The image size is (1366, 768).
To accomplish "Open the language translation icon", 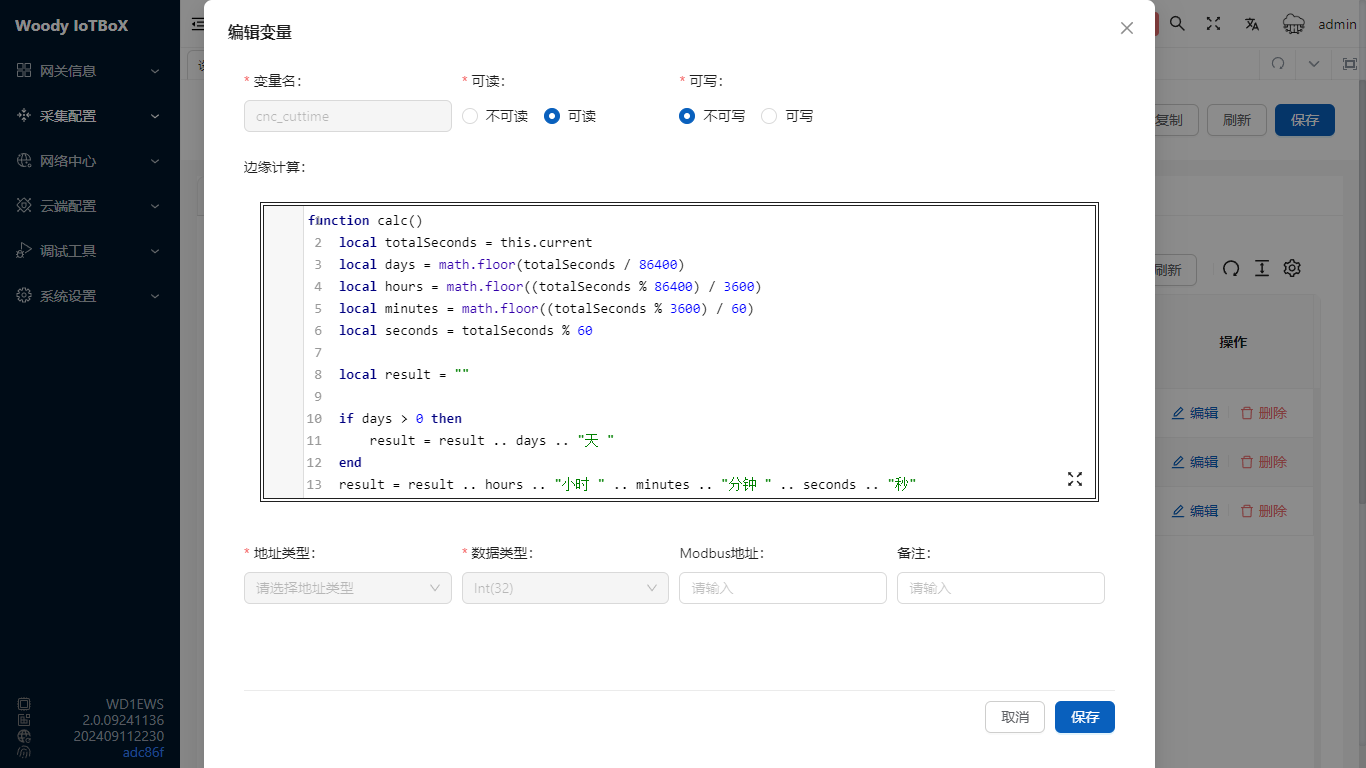I will (1252, 24).
